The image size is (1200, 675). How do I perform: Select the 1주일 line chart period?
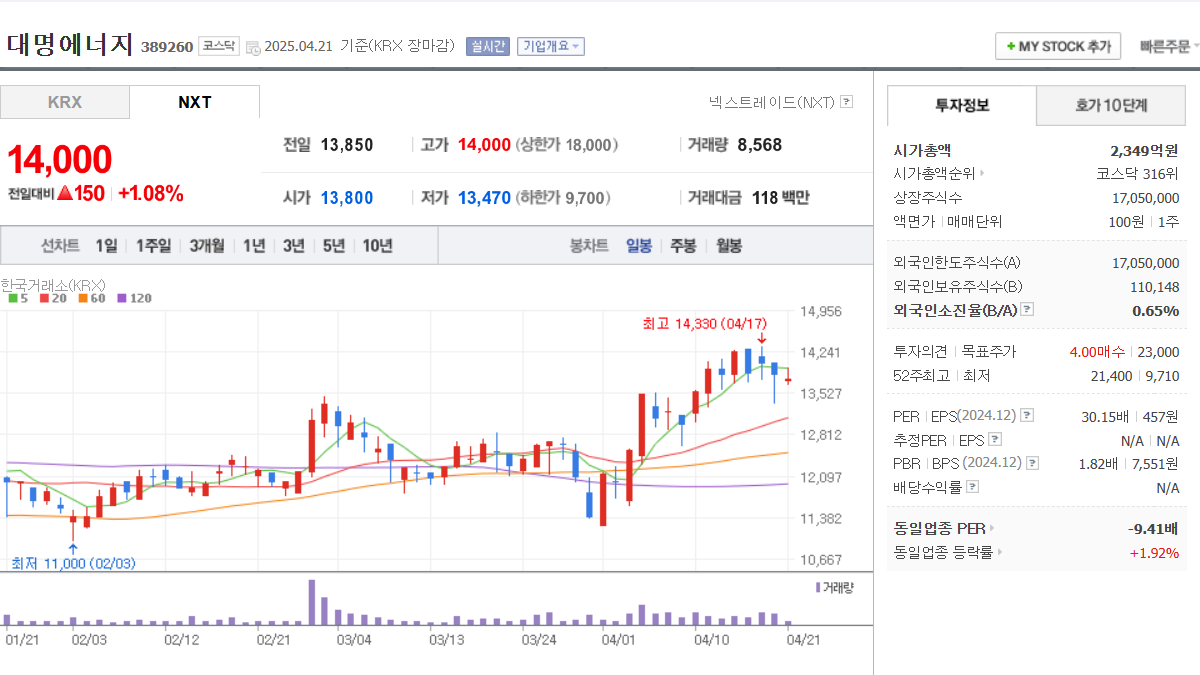click(x=153, y=246)
